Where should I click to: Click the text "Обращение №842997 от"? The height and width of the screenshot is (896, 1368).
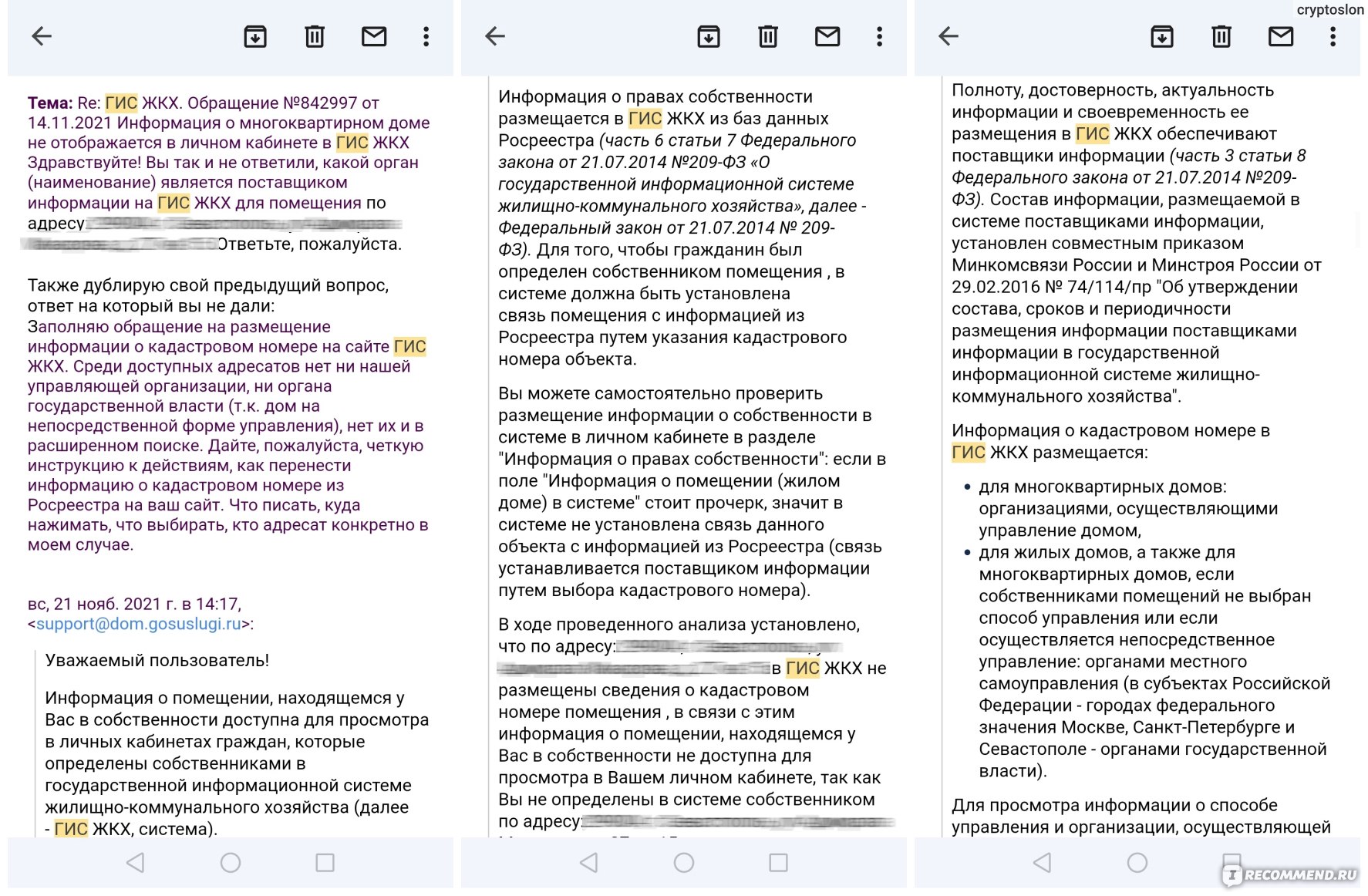(283, 103)
